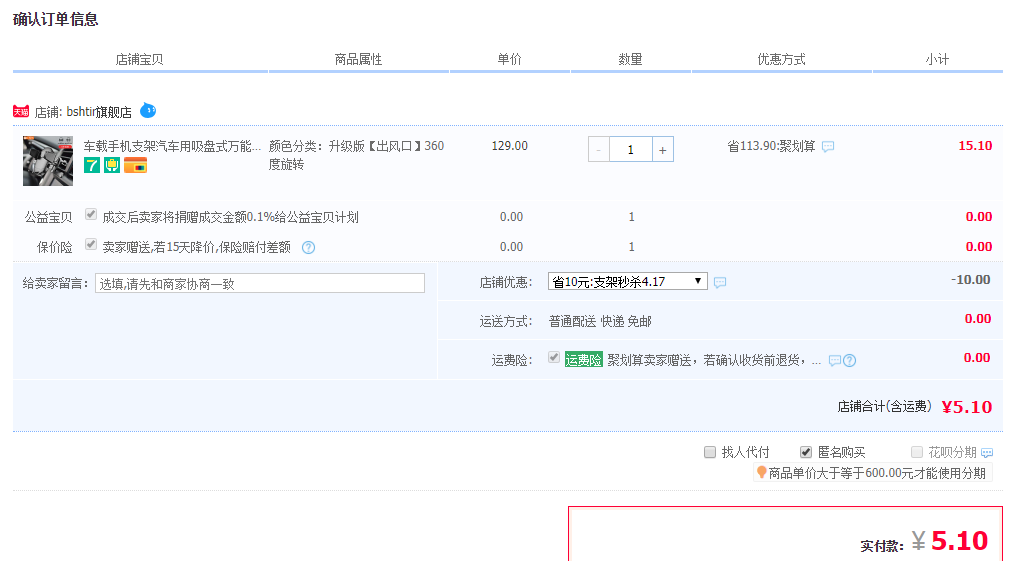The height and width of the screenshot is (561, 1016).
Task: Click the help question mark beside 保价险
Action: 308,247
